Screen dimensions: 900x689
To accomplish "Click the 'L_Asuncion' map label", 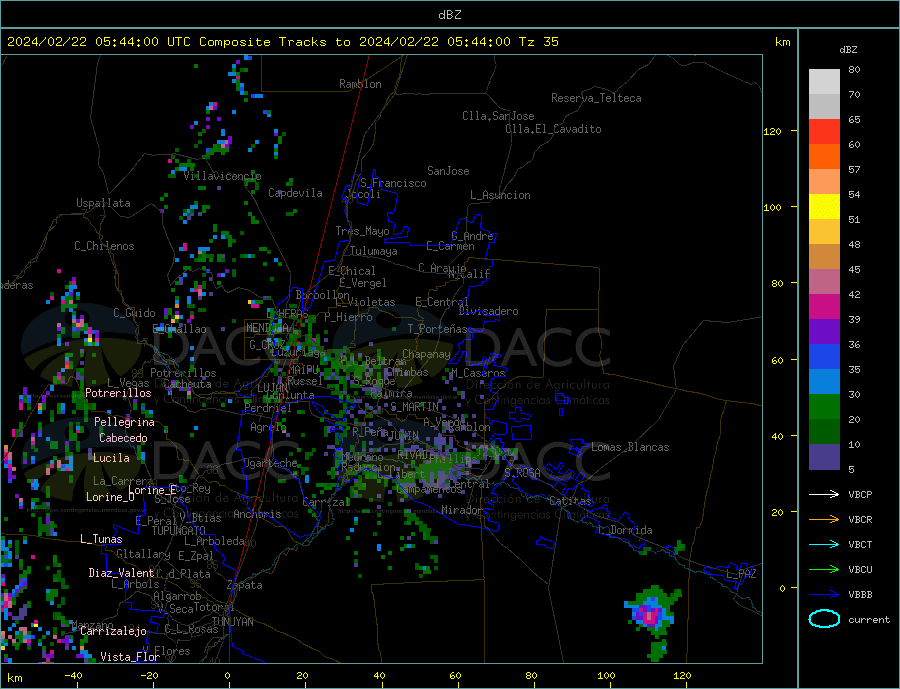I will [x=500, y=195].
